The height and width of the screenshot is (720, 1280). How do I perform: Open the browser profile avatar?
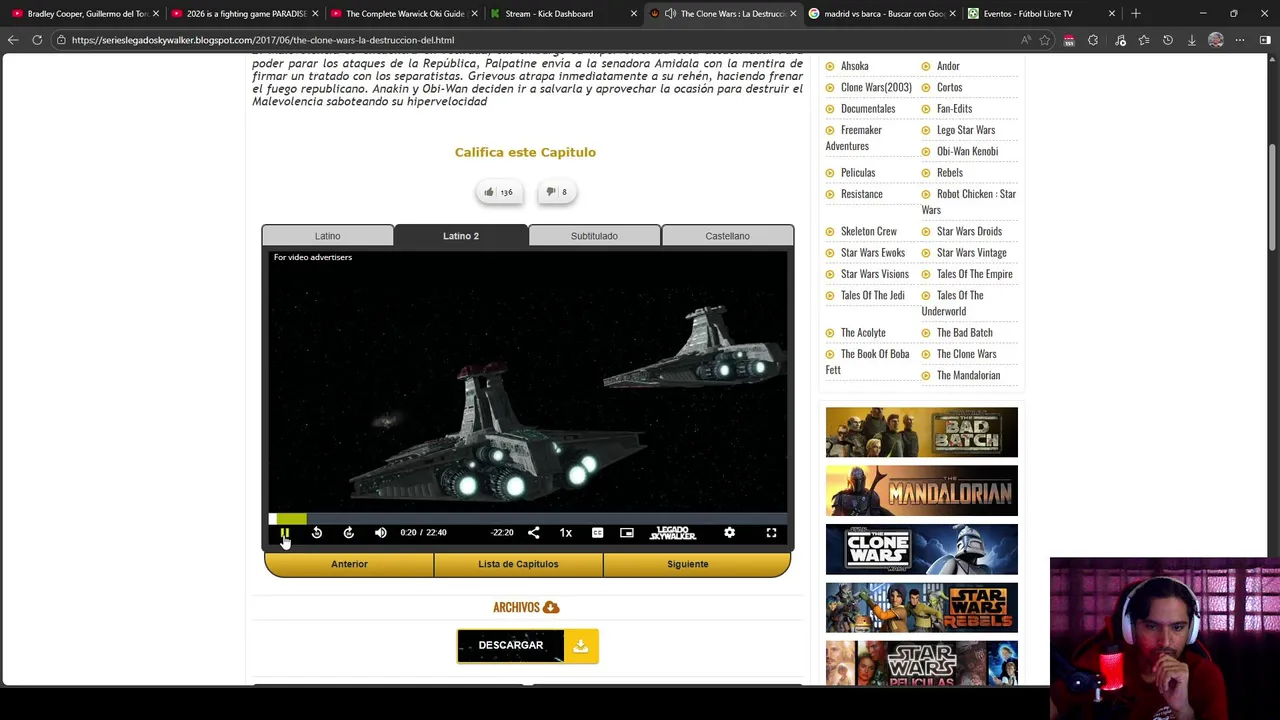pyautogui.click(x=1216, y=40)
